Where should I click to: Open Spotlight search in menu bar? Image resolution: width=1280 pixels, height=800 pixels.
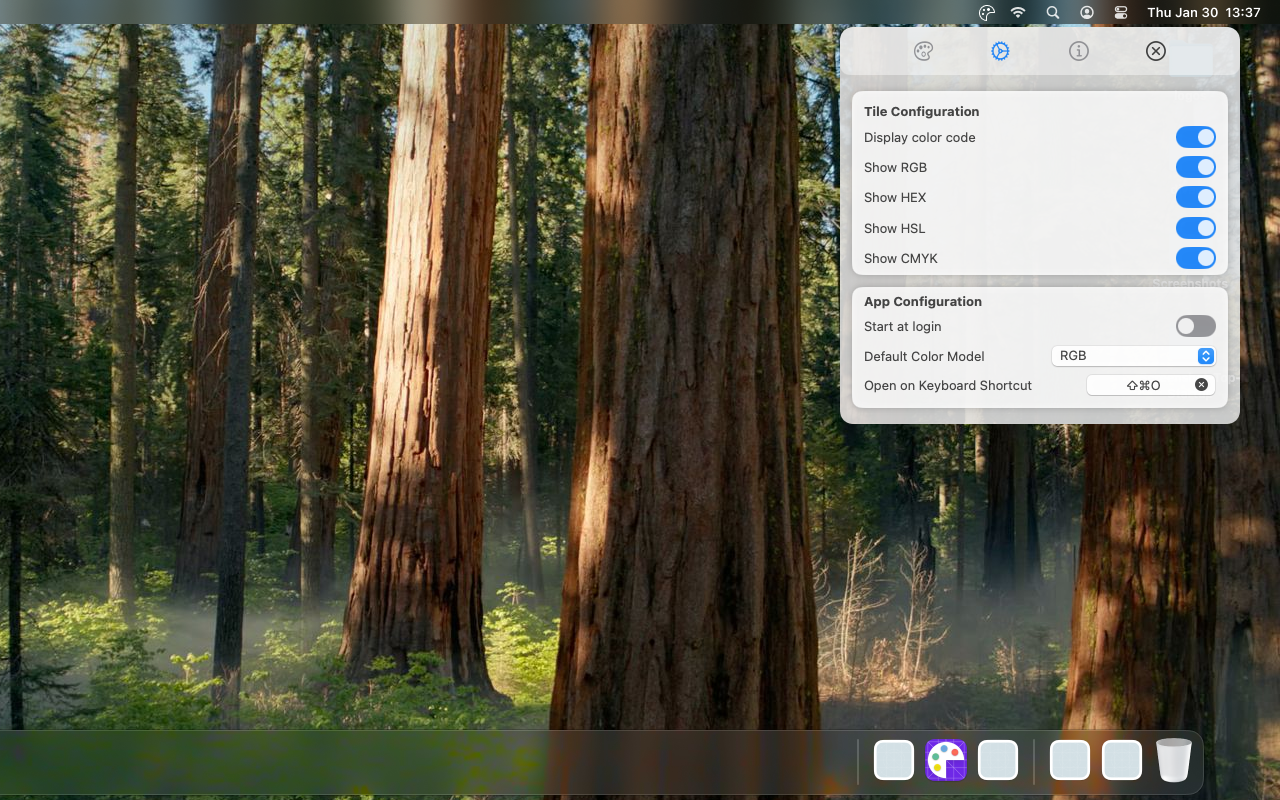(x=1053, y=13)
